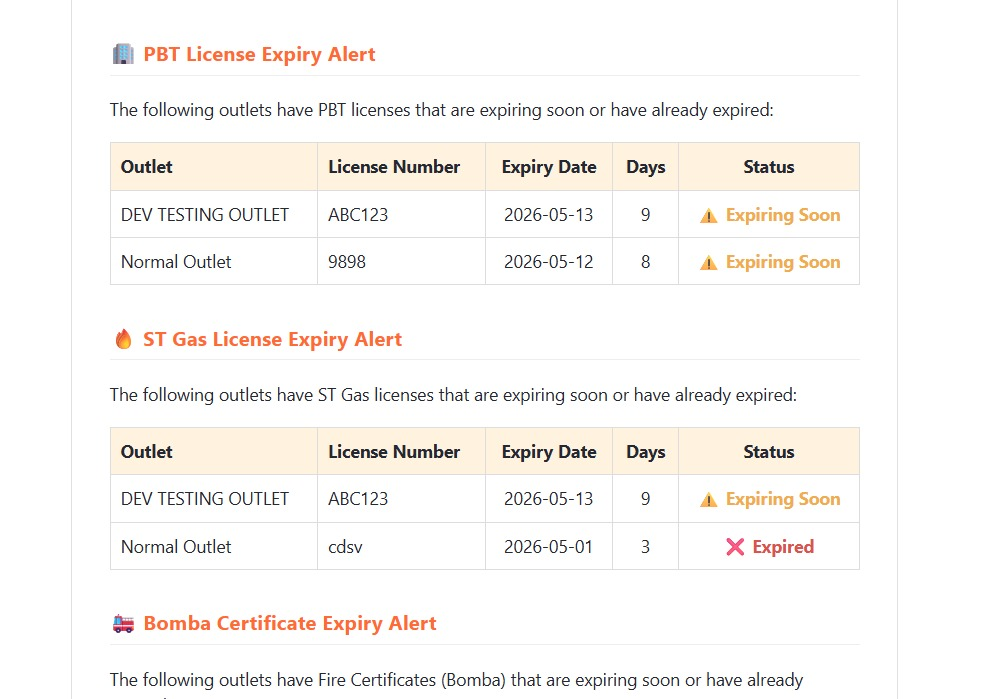Click Days header in ST Gas table
Image resolution: width=1004 pixels, height=699 pixels.
click(645, 452)
